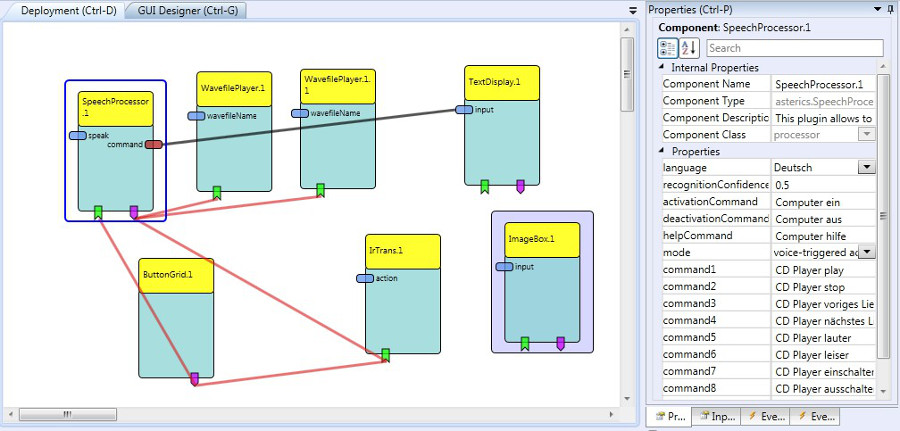Image resolution: width=900 pixels, height=431 pixels.
Task: Select the ButtonGrid.1 component header
Action: coord(176,275)
